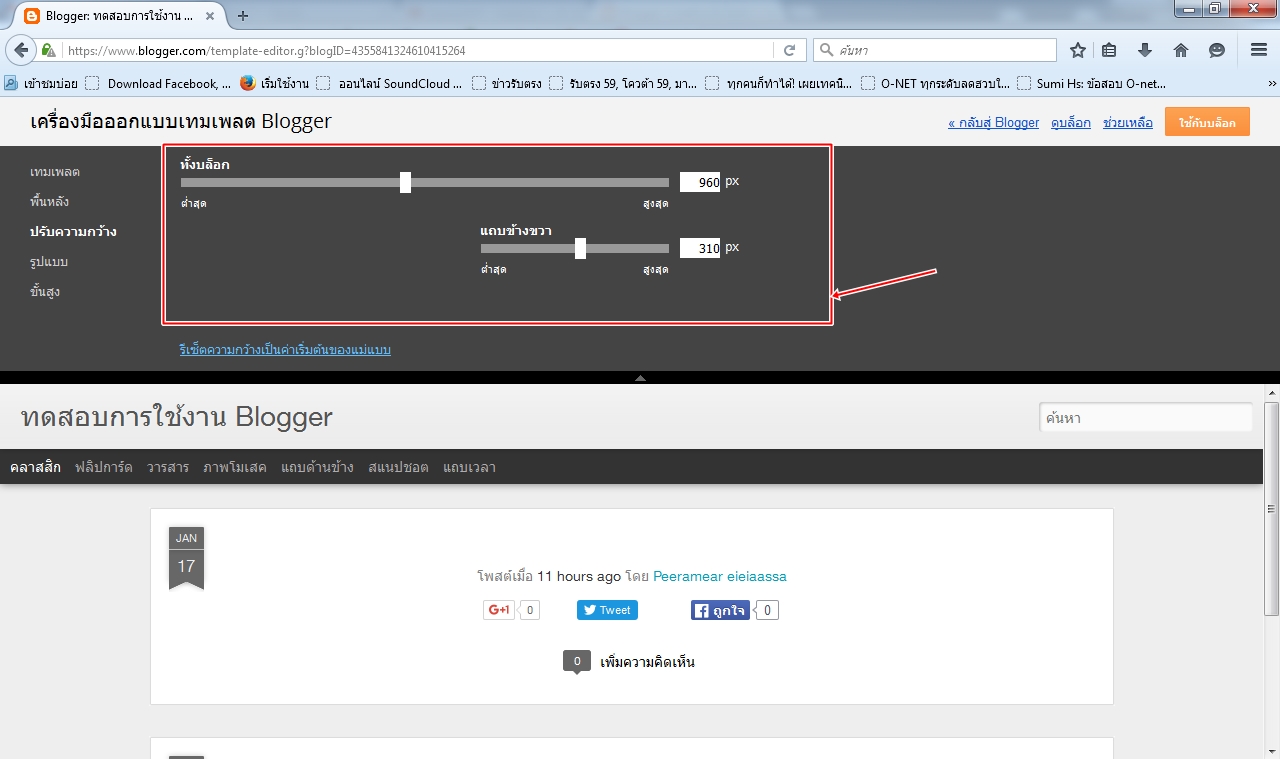The width and height of the screenshot is (1280, 759).
Task: Select the Blogger browser tab
Action: pyautogui.click(x=121, y=16)
